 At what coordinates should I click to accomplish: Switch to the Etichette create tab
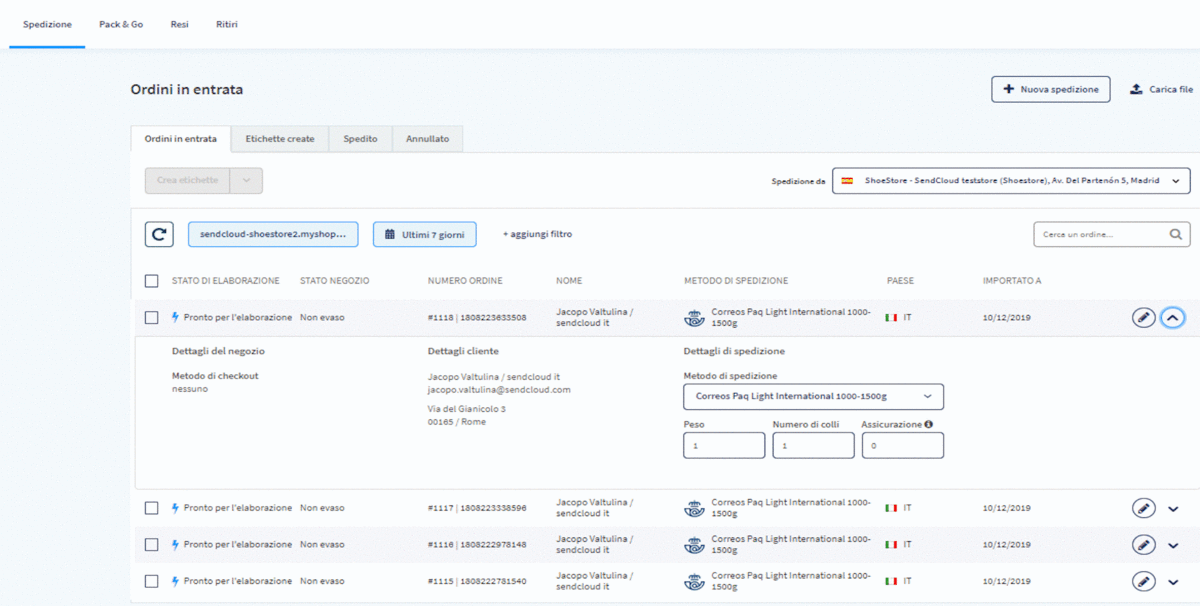click(x=280, y=139)
